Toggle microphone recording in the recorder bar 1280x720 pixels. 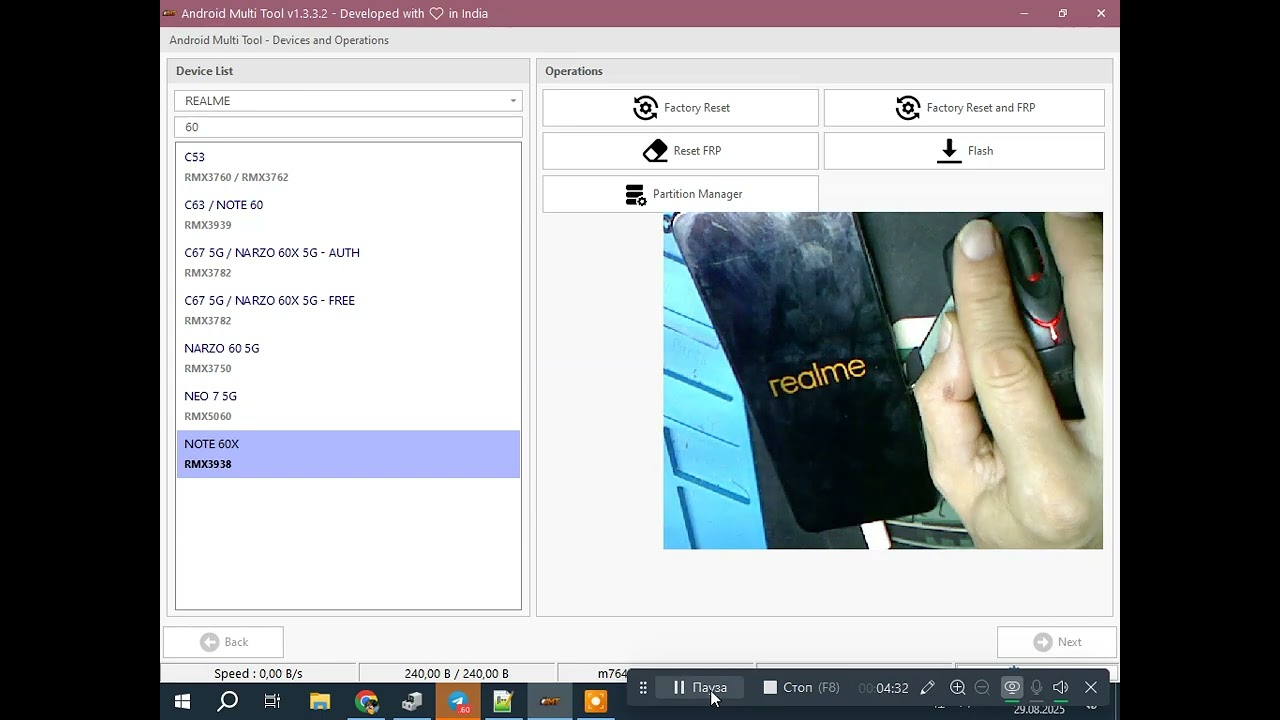coord(1036,688)
